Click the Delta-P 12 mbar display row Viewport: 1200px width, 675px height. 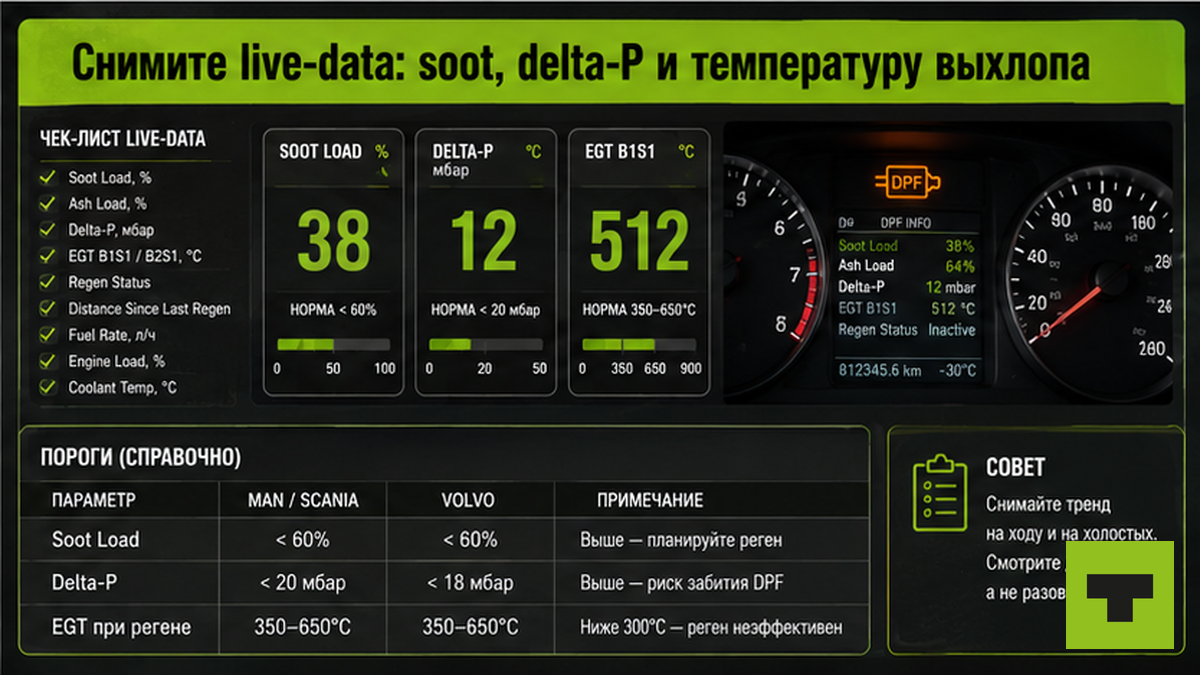pyautogui.click(x=906, y=287)
